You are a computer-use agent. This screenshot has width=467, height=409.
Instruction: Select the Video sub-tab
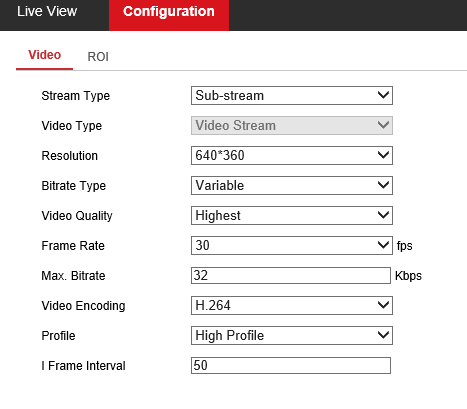(x=44, y=55)
